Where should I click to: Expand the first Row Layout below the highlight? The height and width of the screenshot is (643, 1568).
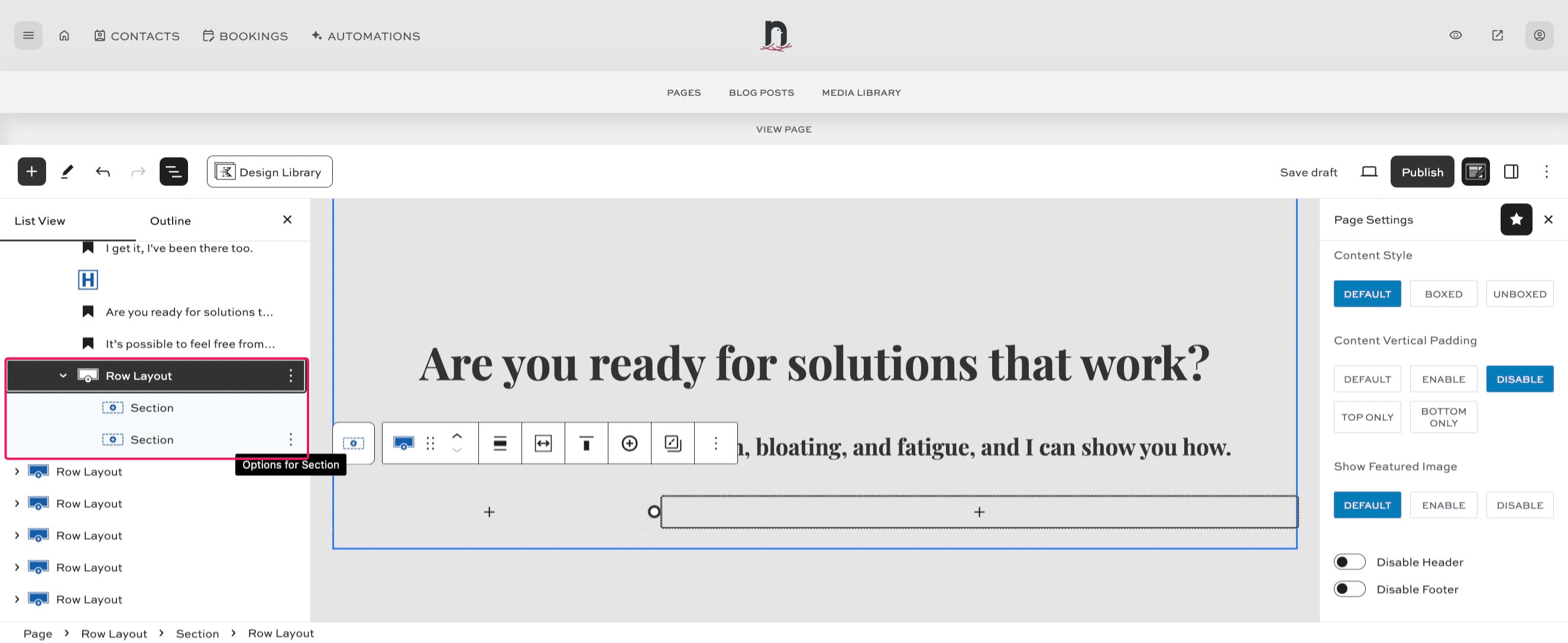click(17, 471)
